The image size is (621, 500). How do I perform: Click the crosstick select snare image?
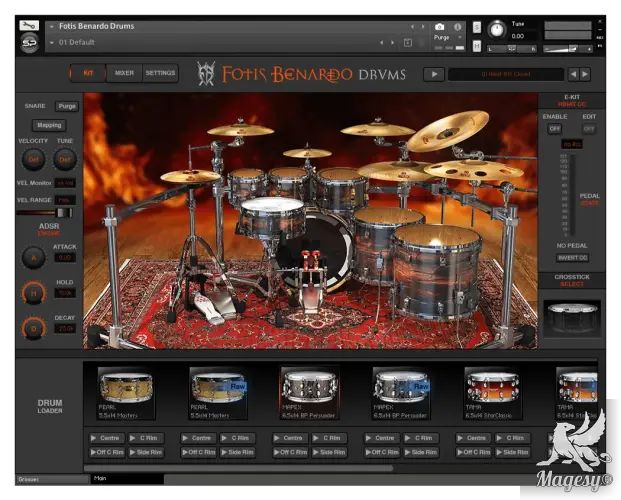572,319
